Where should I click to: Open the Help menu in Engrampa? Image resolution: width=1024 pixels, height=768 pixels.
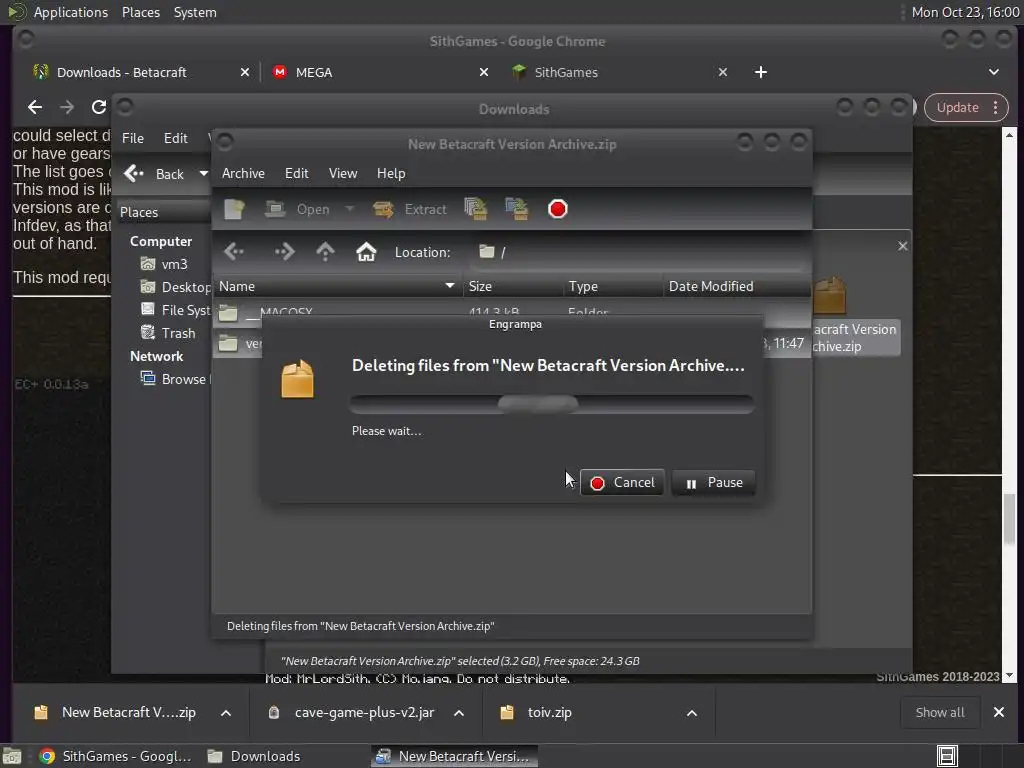[391, 173]
